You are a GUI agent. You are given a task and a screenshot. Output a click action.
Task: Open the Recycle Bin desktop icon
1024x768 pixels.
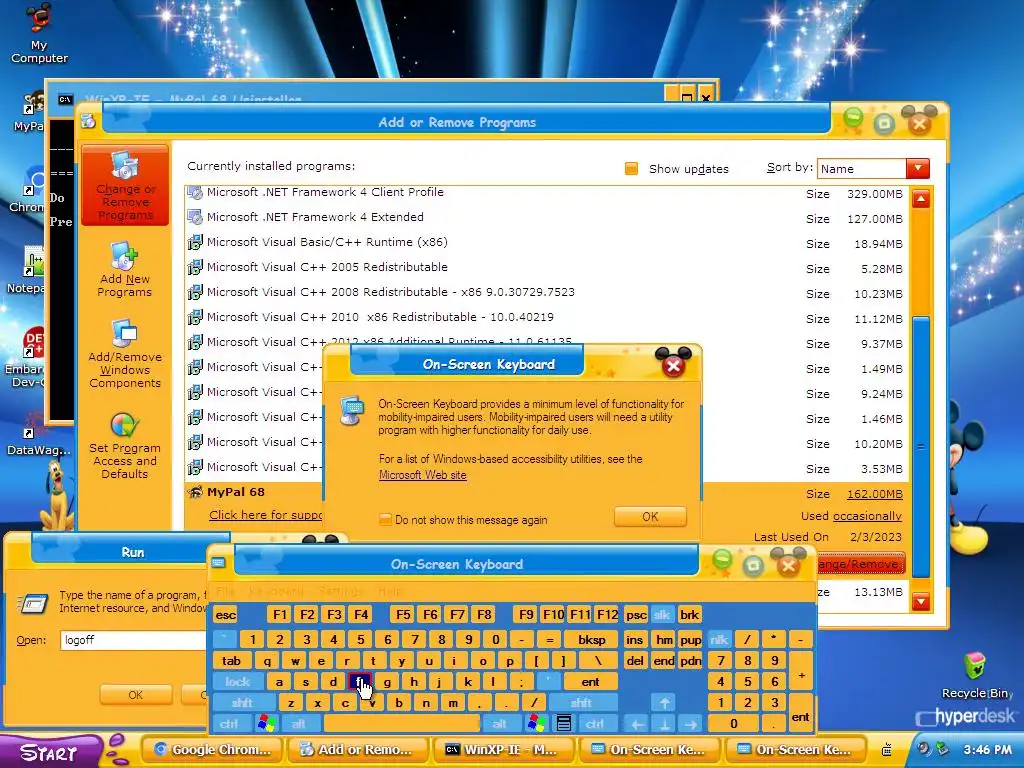pyautogui.click(x=976, y=676)
